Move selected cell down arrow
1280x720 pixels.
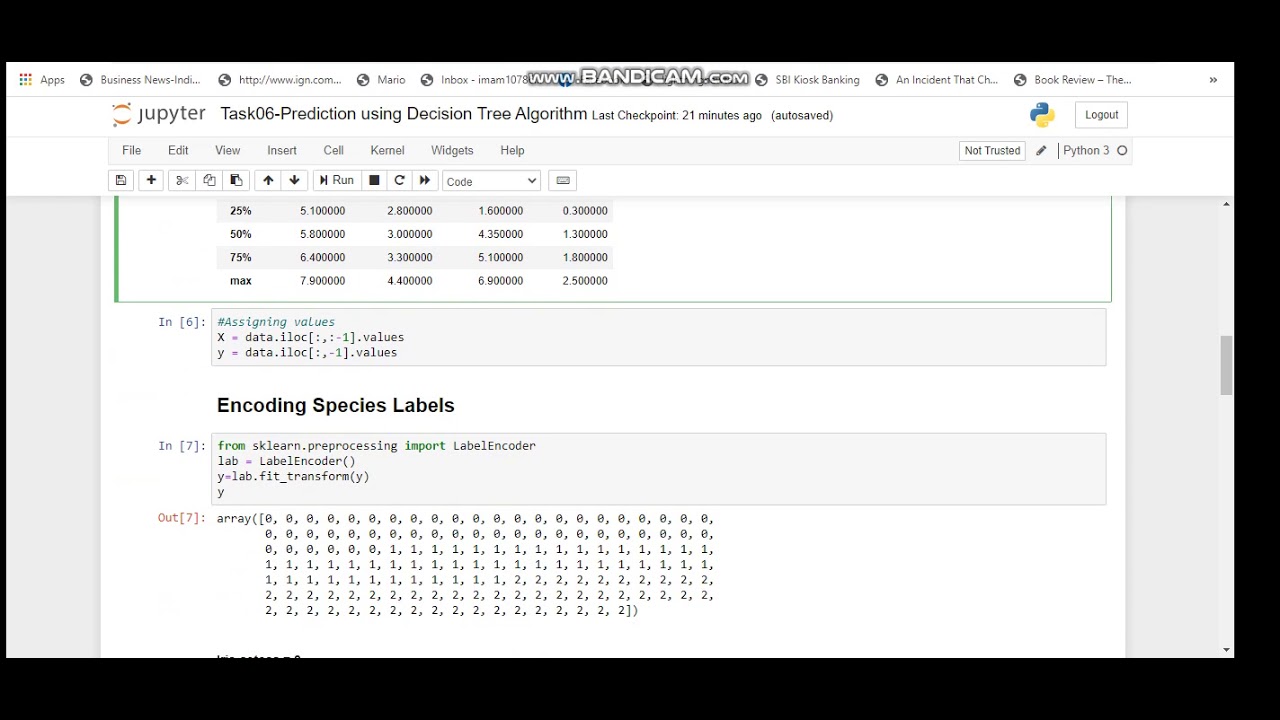294,181
